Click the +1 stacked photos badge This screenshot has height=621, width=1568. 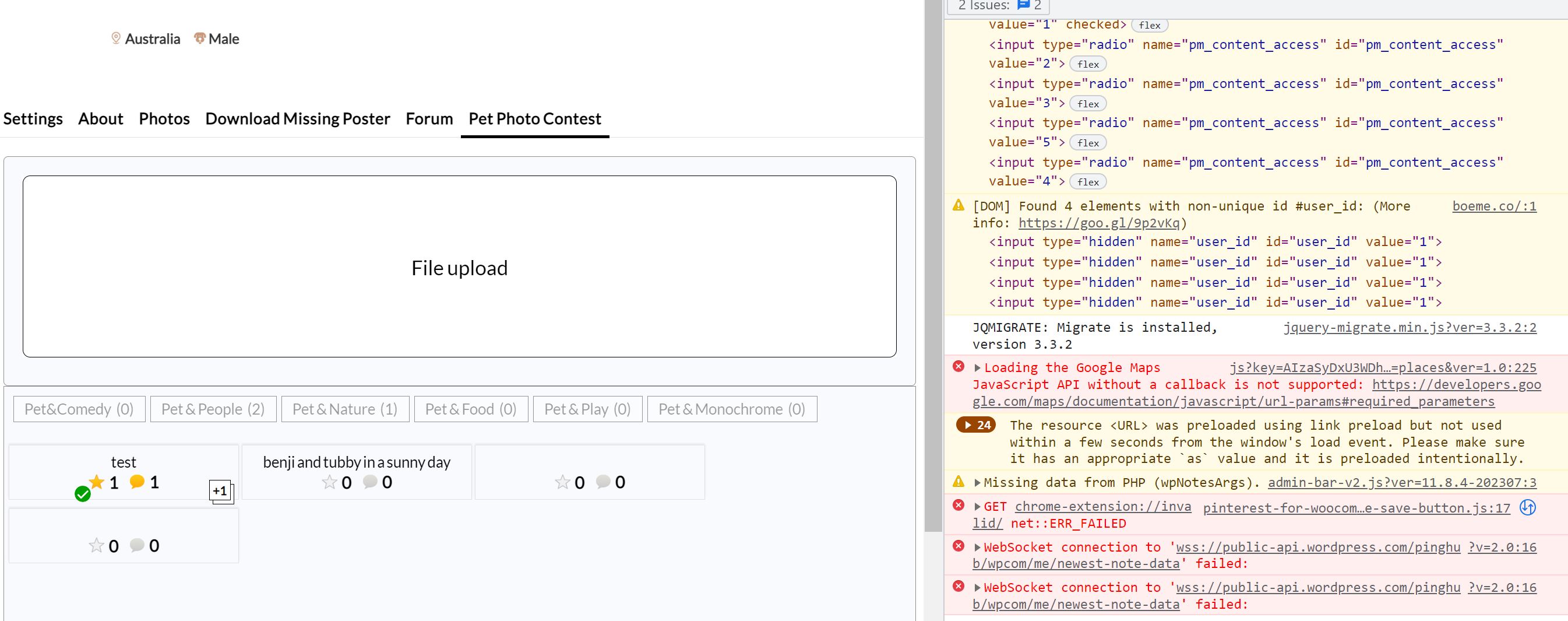click(x=220, y=491)
